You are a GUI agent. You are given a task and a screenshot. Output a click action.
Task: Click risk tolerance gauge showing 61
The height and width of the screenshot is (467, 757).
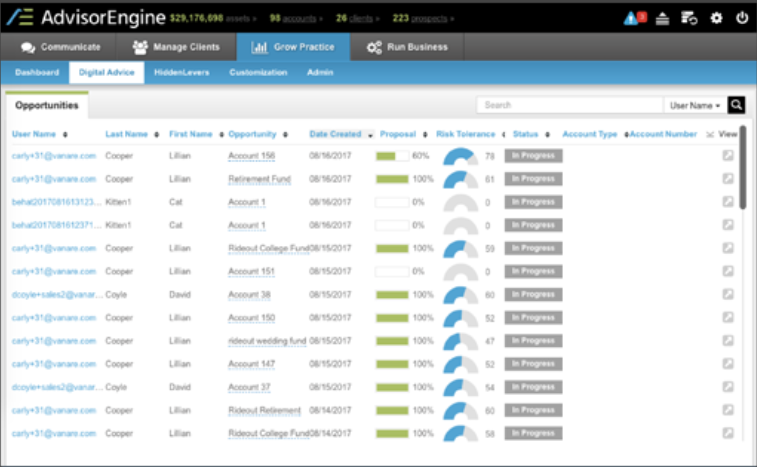pos(461,180)
